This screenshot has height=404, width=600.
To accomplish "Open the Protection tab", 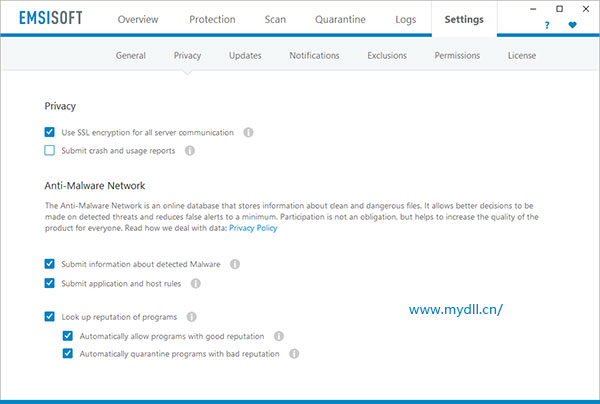I will (x=212, y=20).
